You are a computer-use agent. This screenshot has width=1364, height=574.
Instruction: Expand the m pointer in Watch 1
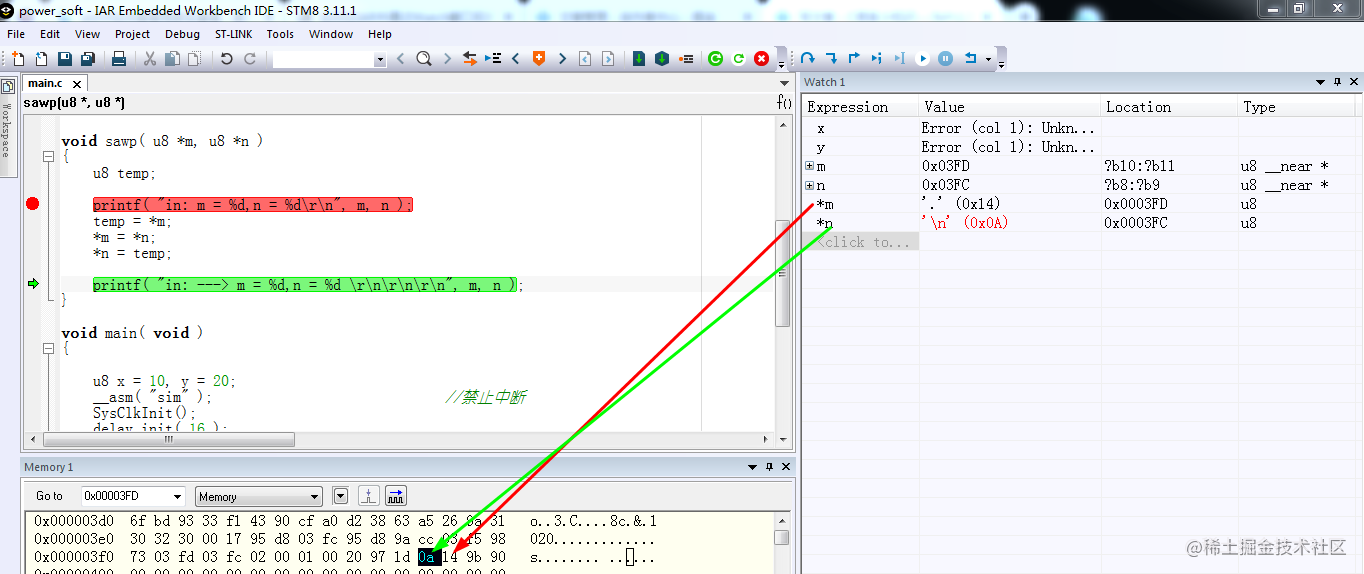tap(810, 166)
